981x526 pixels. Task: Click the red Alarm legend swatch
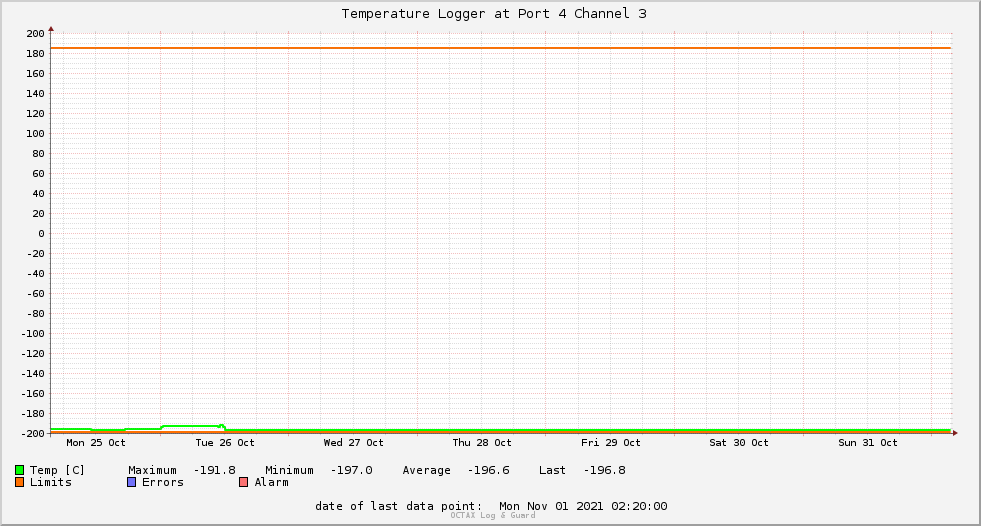[x=243, y=482]
